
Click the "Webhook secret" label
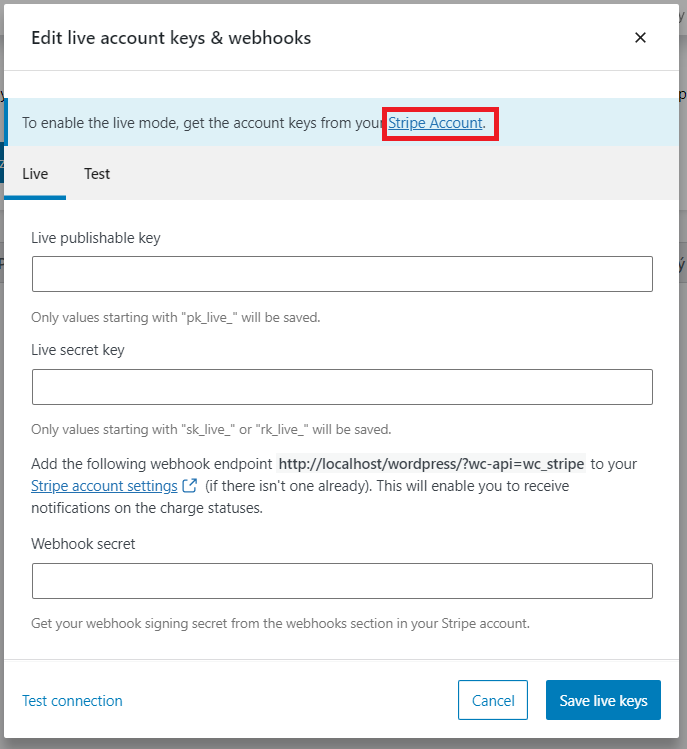click(x=83, y=544)
